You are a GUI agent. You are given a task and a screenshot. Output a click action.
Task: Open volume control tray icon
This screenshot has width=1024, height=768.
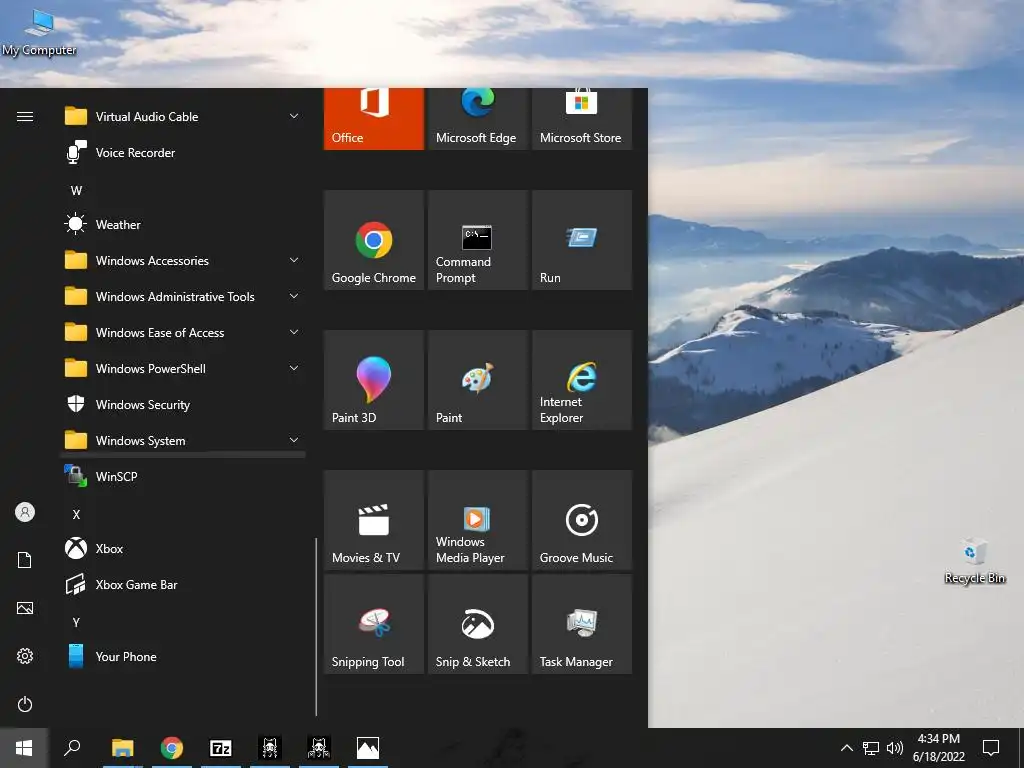point(895,748)
